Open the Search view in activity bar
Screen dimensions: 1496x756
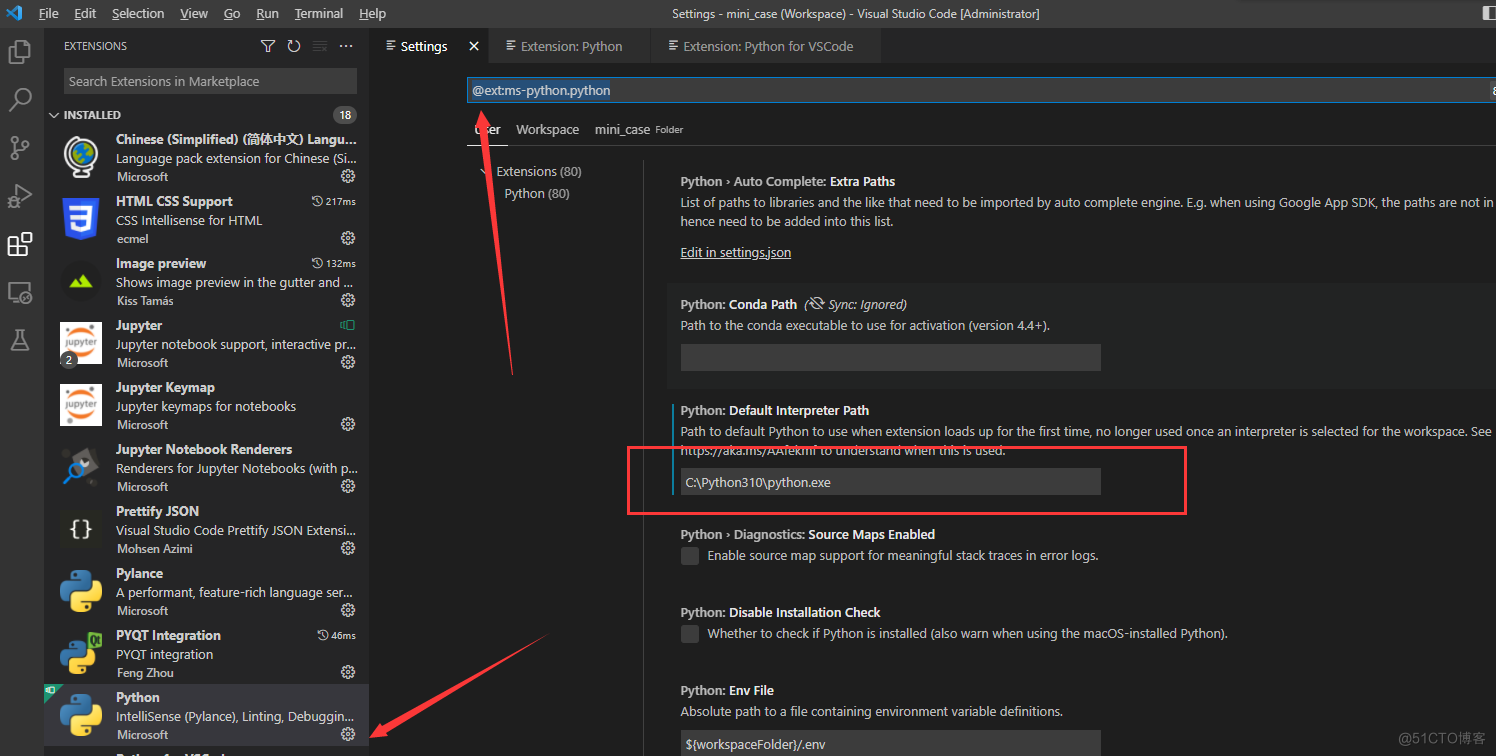pyautogui.click(x=20, y=100)
